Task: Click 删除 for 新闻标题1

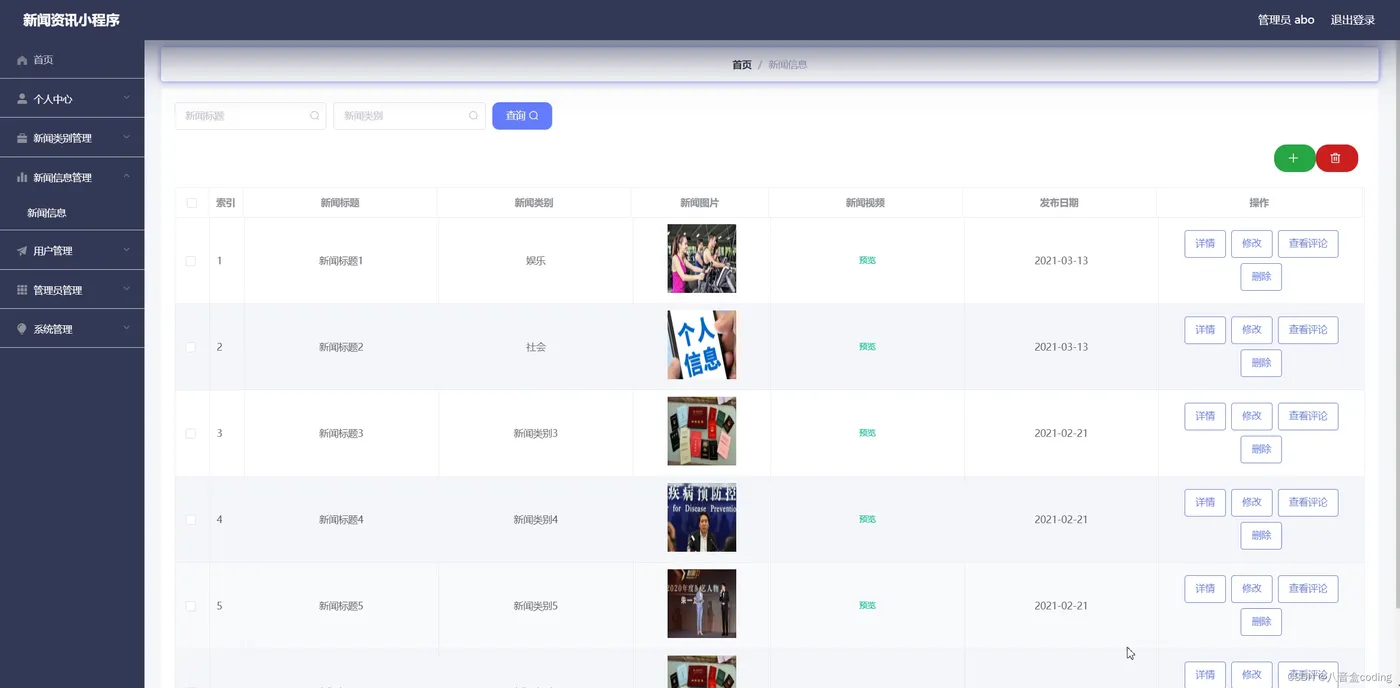Action: click(x=1261, y=277)
